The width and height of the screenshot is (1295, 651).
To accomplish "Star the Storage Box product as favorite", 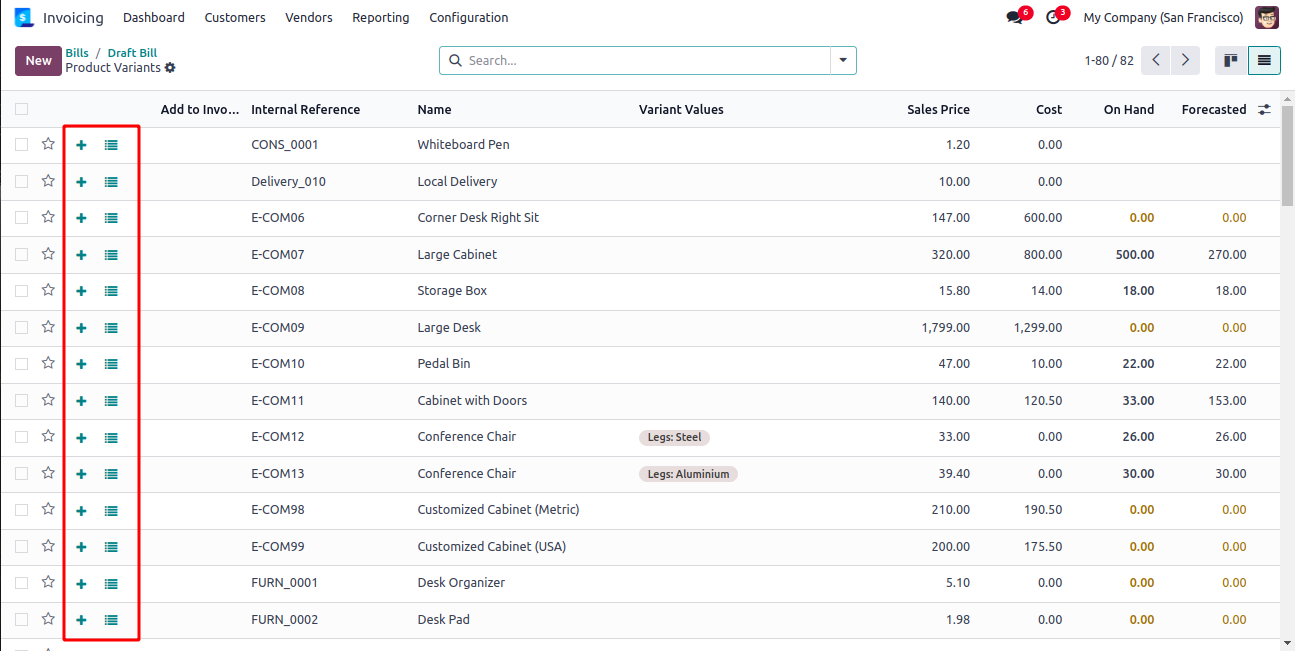I will point(48,290).
